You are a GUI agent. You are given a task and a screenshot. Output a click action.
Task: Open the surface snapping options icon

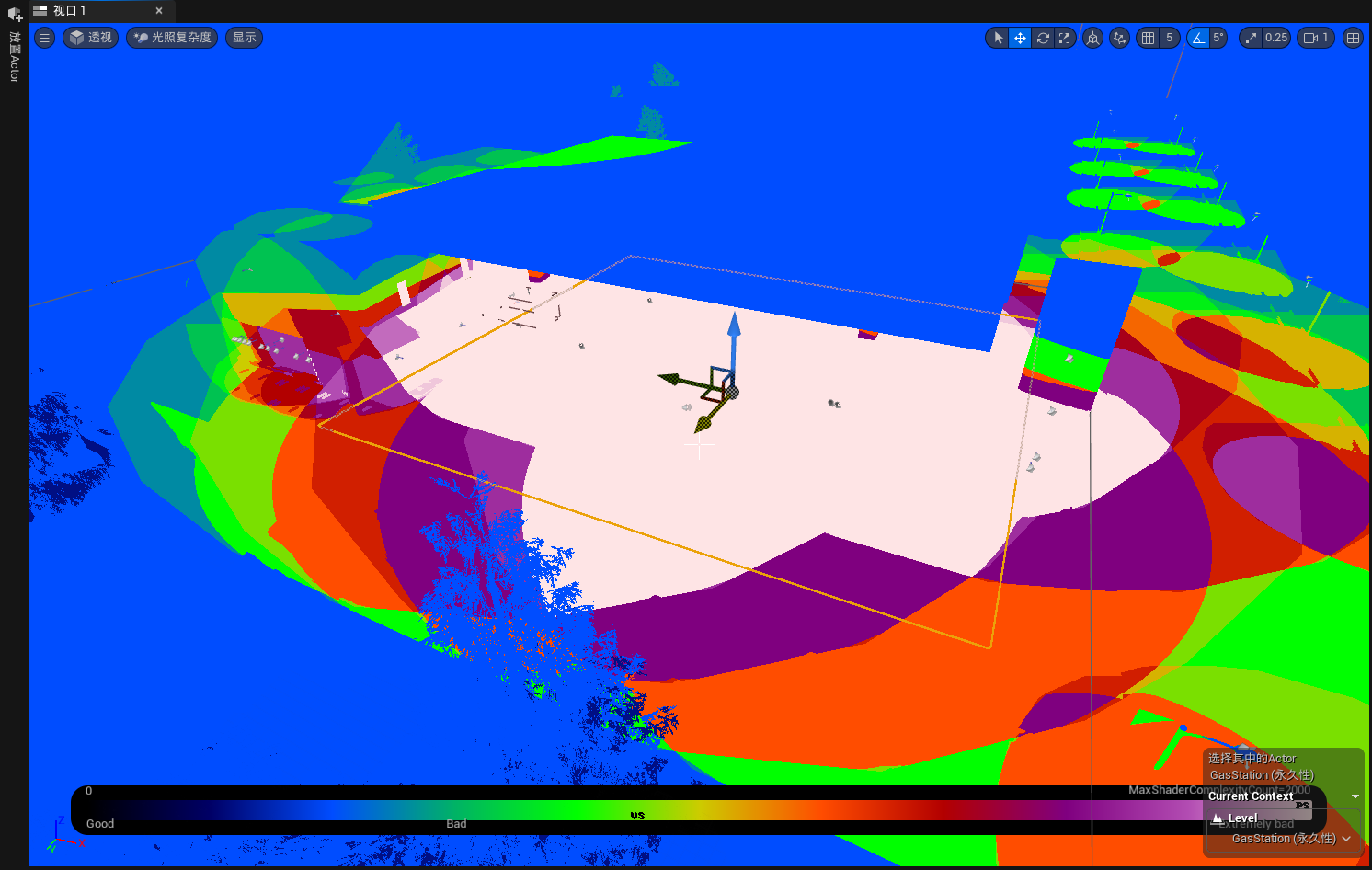[x=1119, y=38]
